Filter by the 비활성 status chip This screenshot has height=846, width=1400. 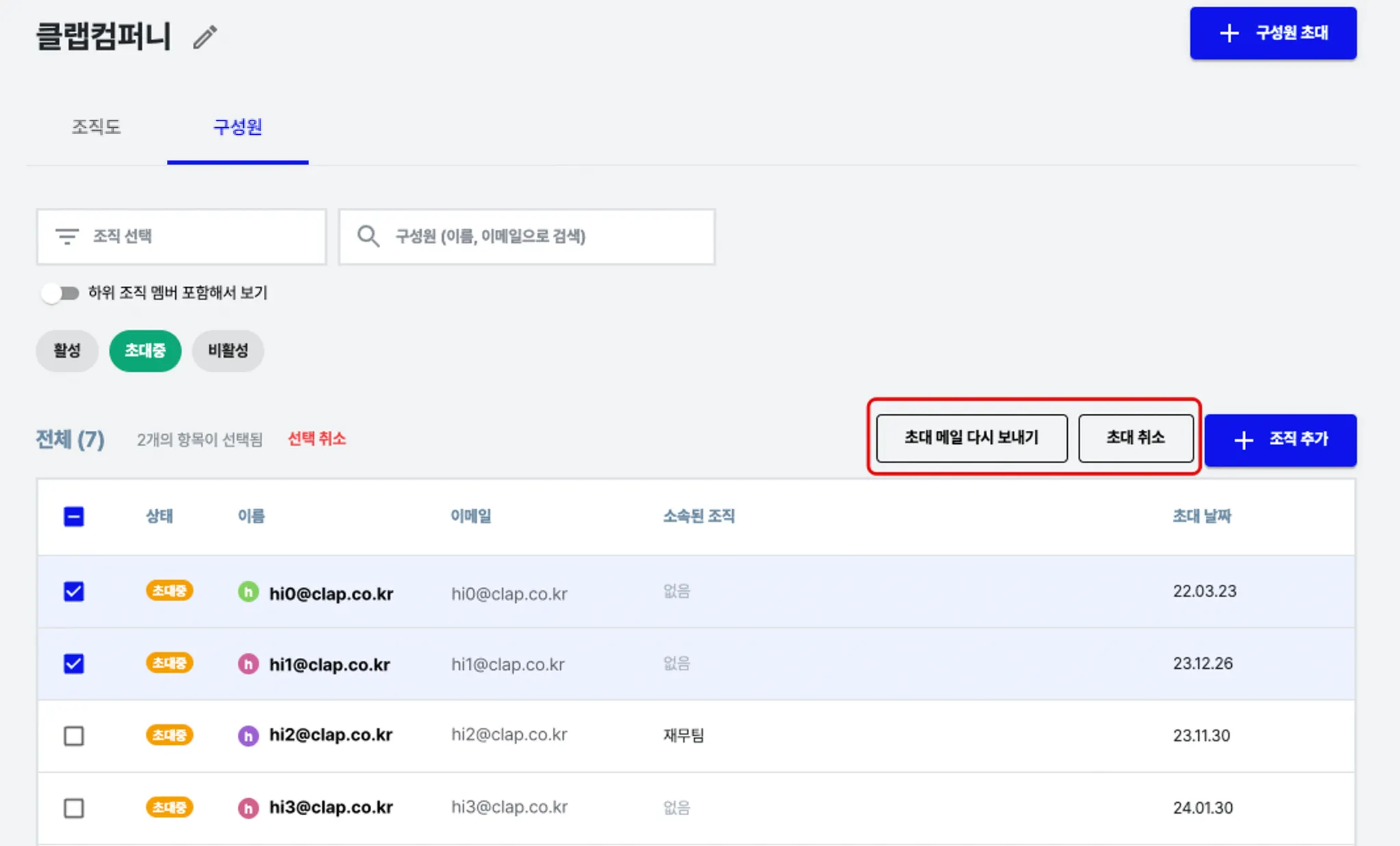point(228,351)
